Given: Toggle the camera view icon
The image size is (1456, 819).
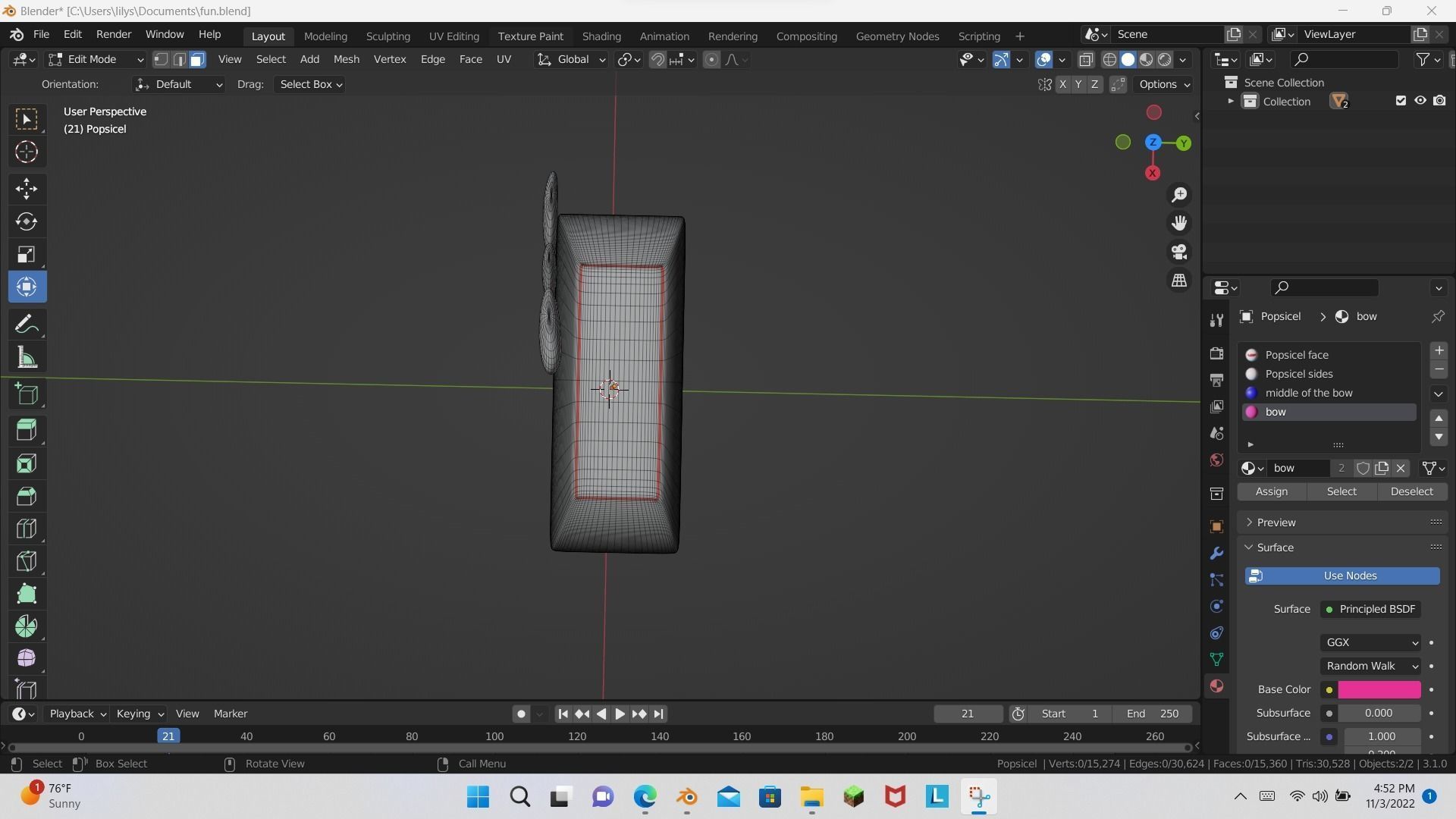Looking at the screenshot, I should point(1179,252).
